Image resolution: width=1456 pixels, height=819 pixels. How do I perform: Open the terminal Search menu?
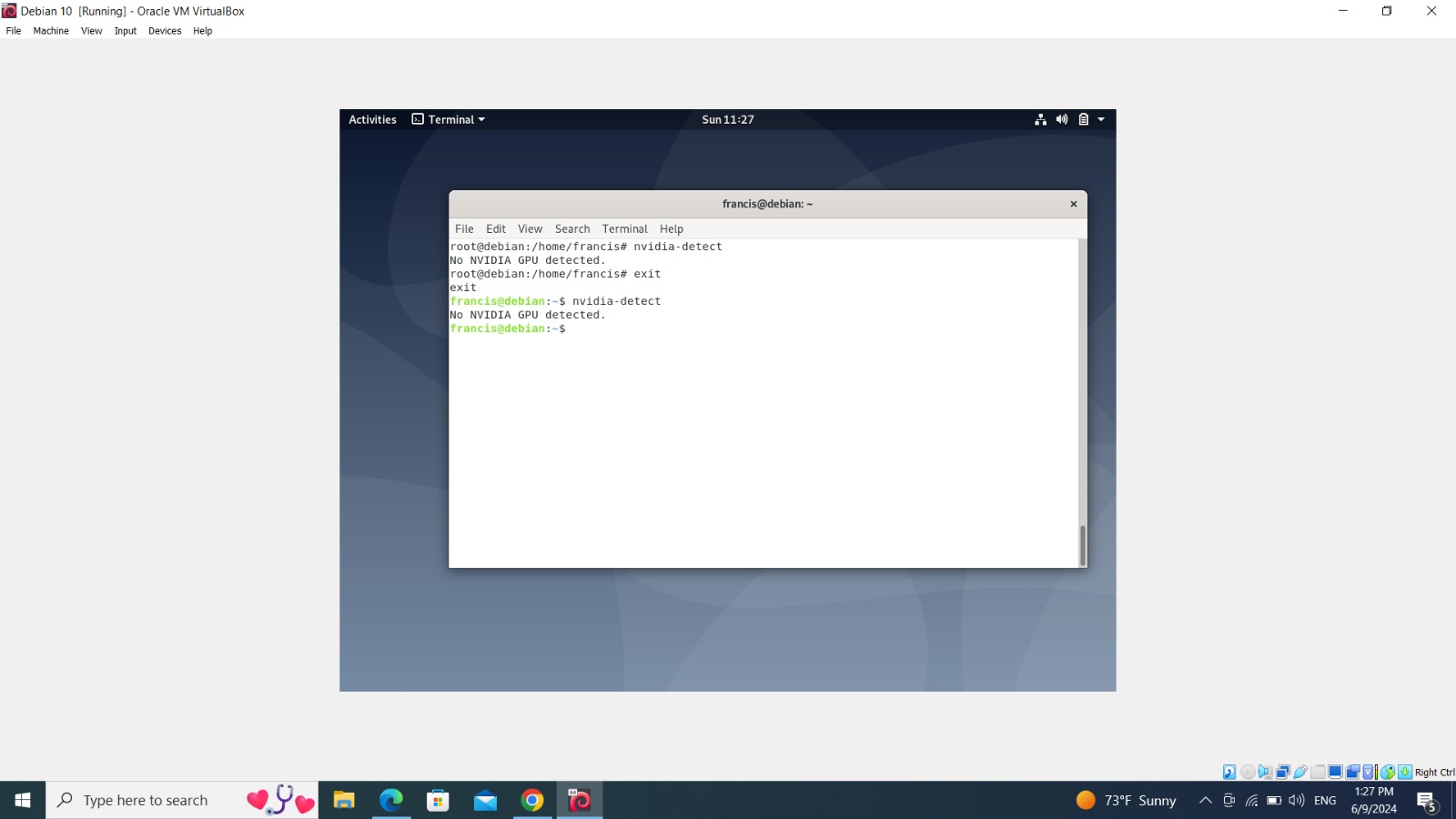click(572, 229)
